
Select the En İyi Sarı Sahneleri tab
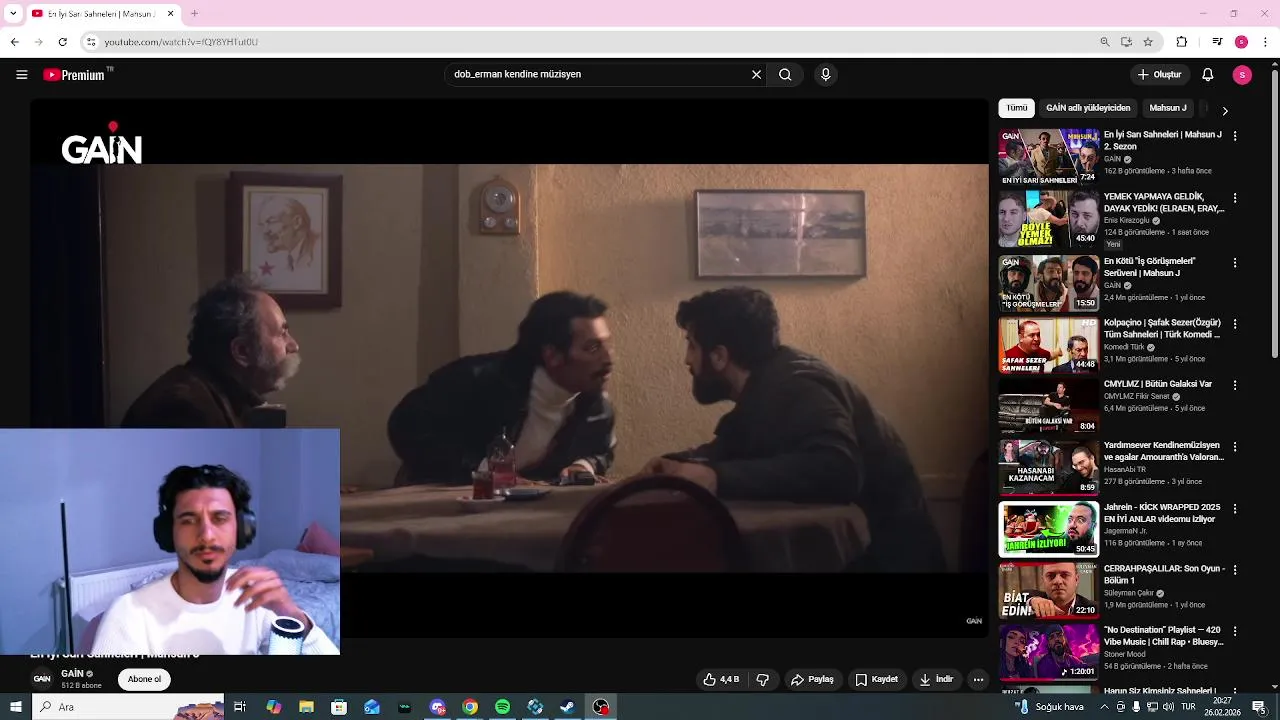click(x=102, y=14)
